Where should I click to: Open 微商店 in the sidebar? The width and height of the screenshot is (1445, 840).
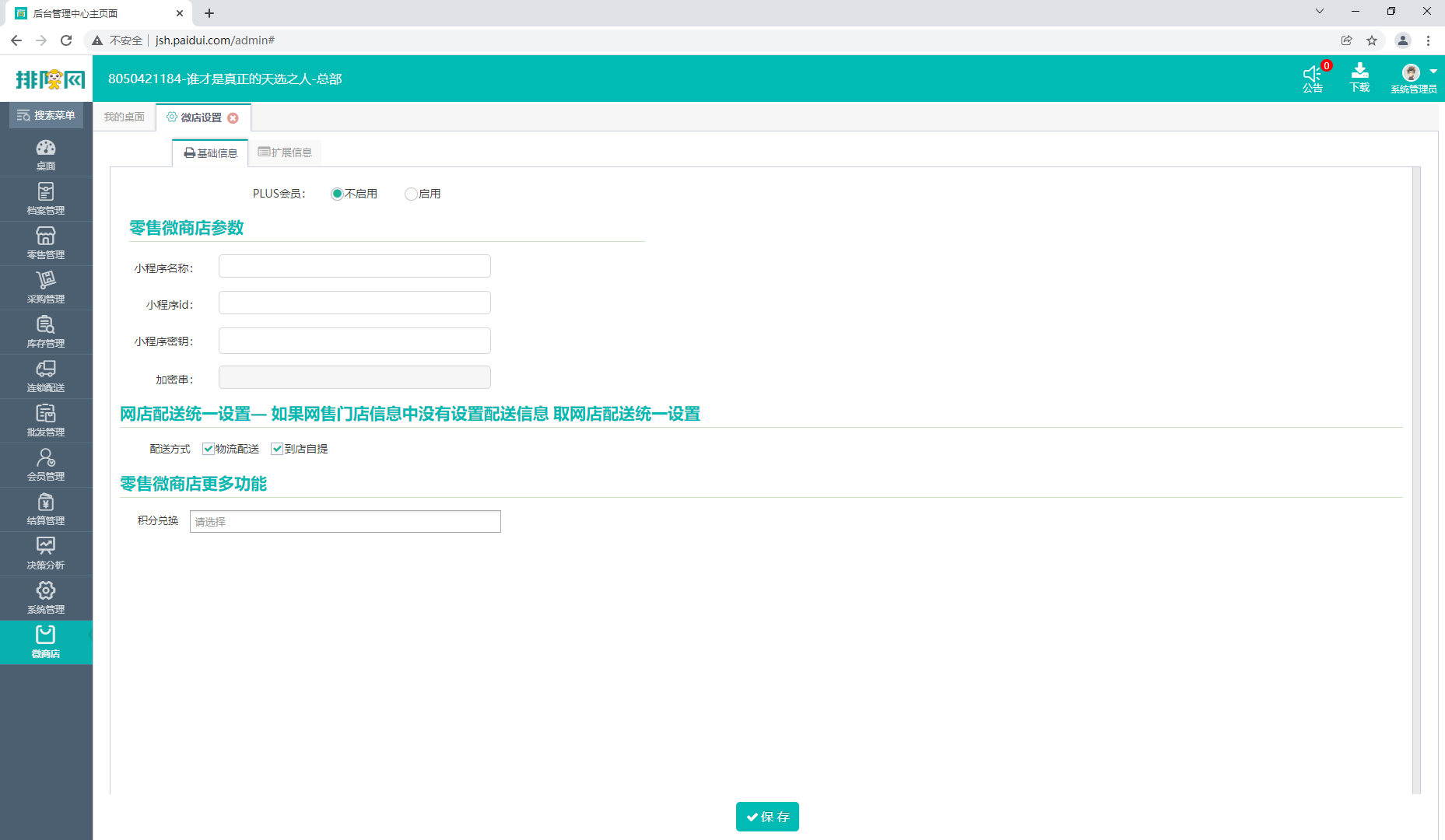46,642
